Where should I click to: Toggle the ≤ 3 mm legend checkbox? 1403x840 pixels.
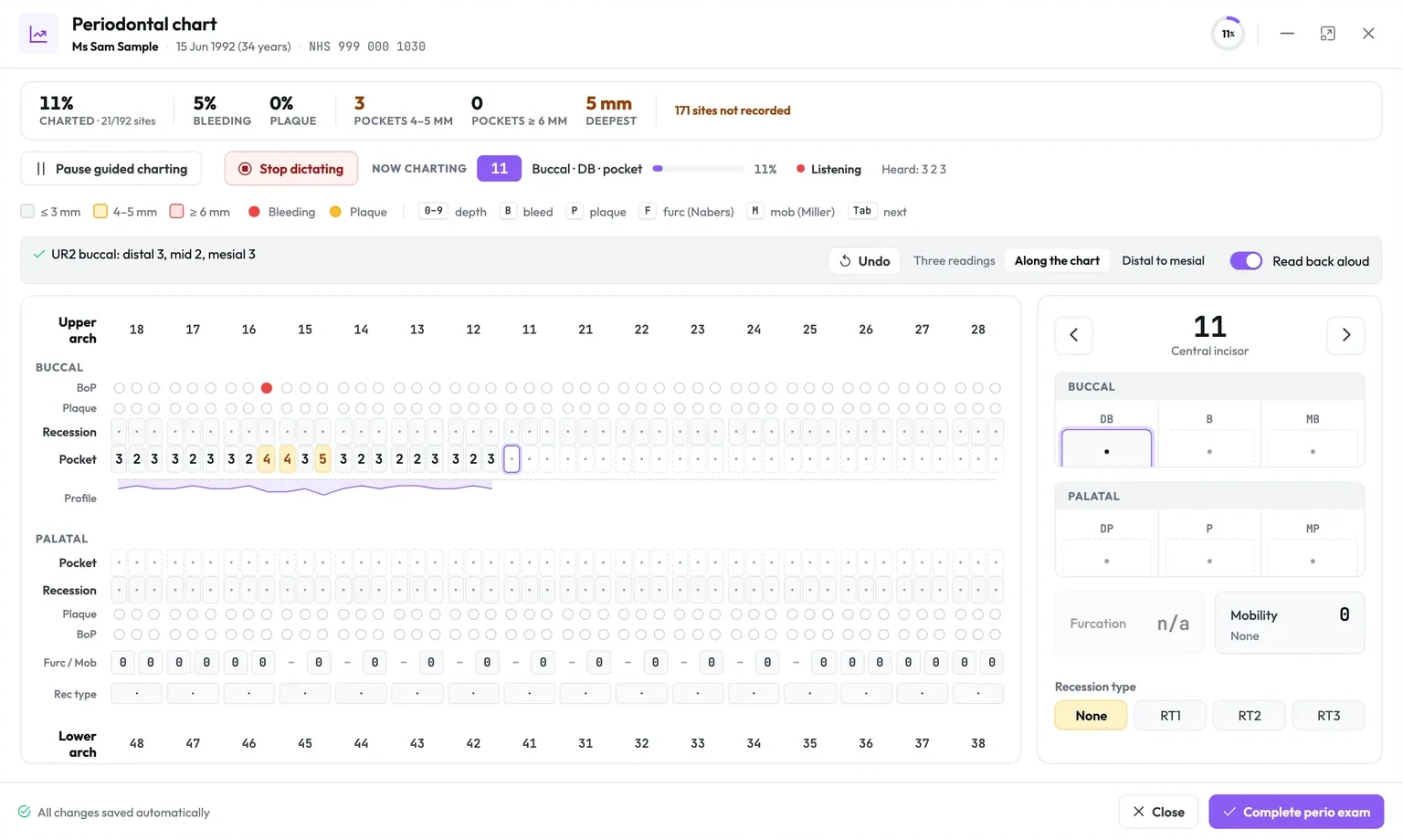(x=27, y=212)
